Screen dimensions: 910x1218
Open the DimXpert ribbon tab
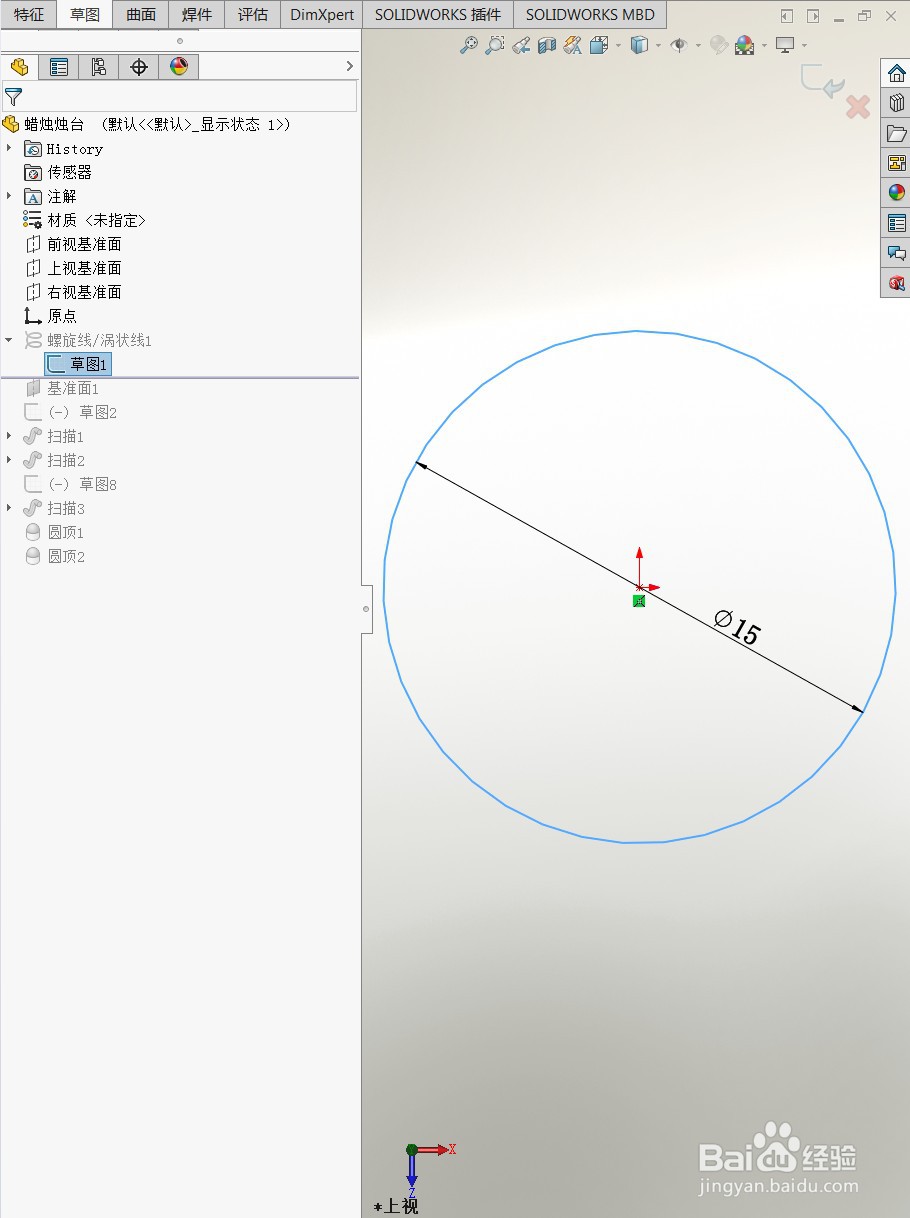pyautogui.click(x=322, y=15)
